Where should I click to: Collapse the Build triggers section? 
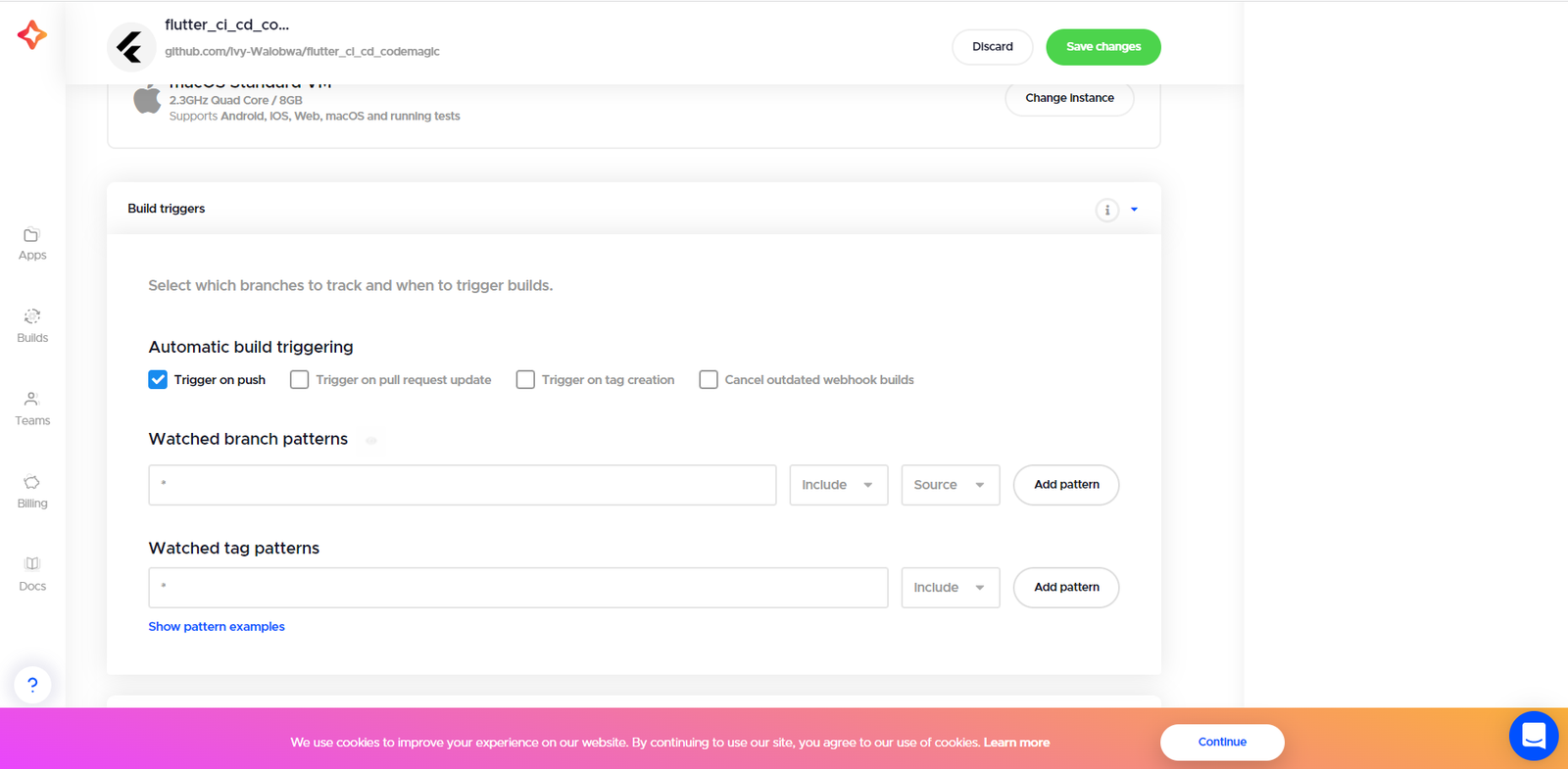pyautogui.click(x=1134, y=210)
